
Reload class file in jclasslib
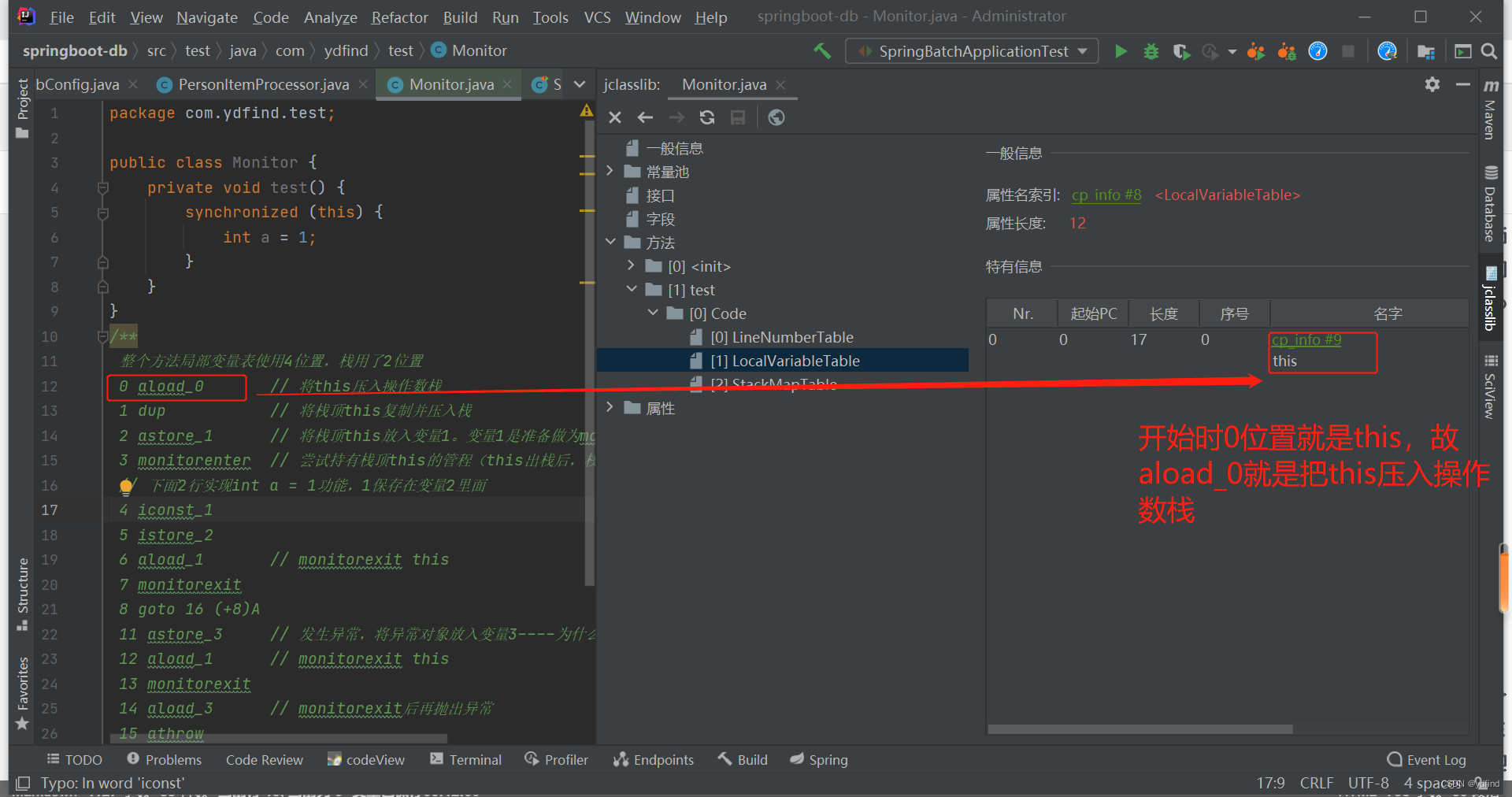tap(706, 117)
